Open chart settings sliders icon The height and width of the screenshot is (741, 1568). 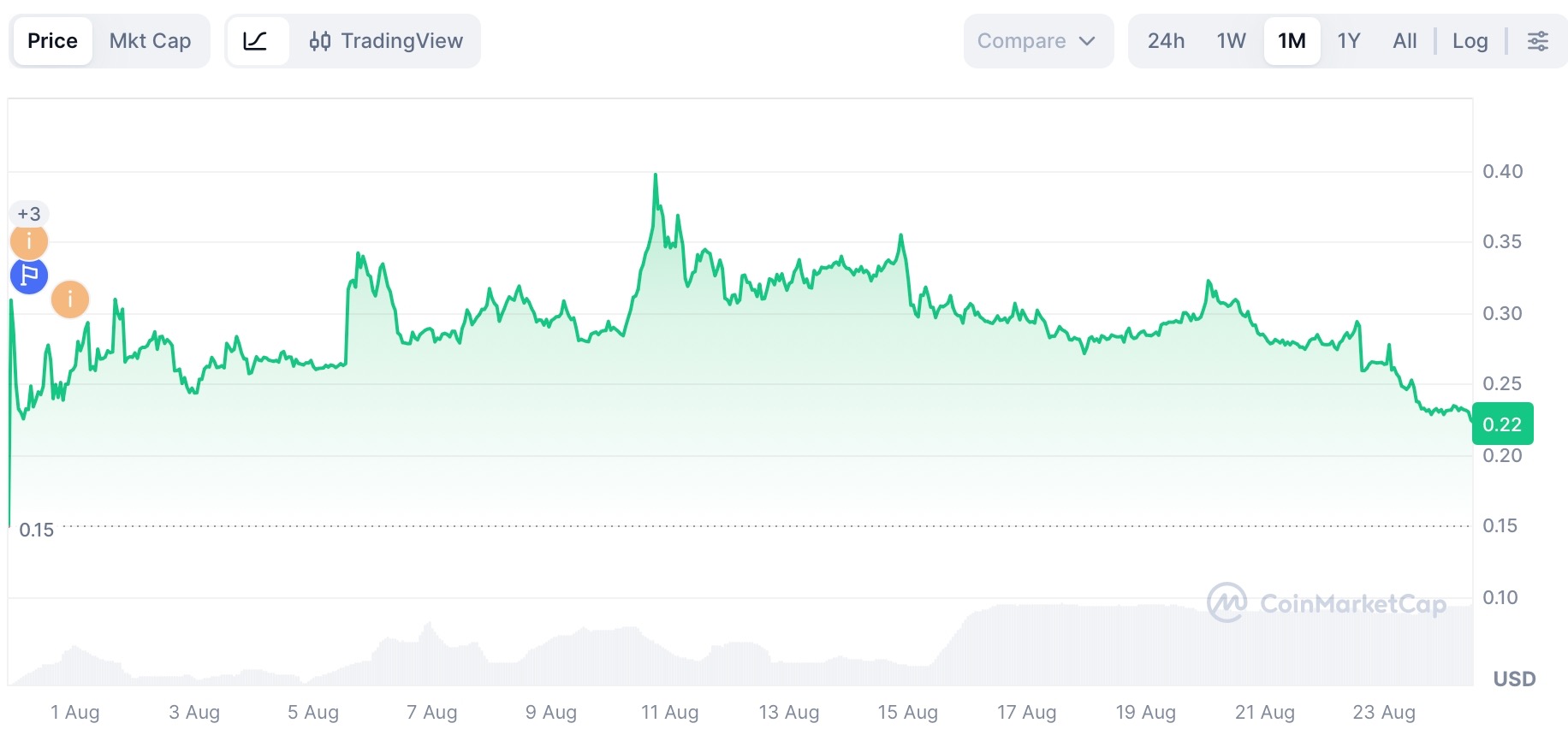[1537, 41]
